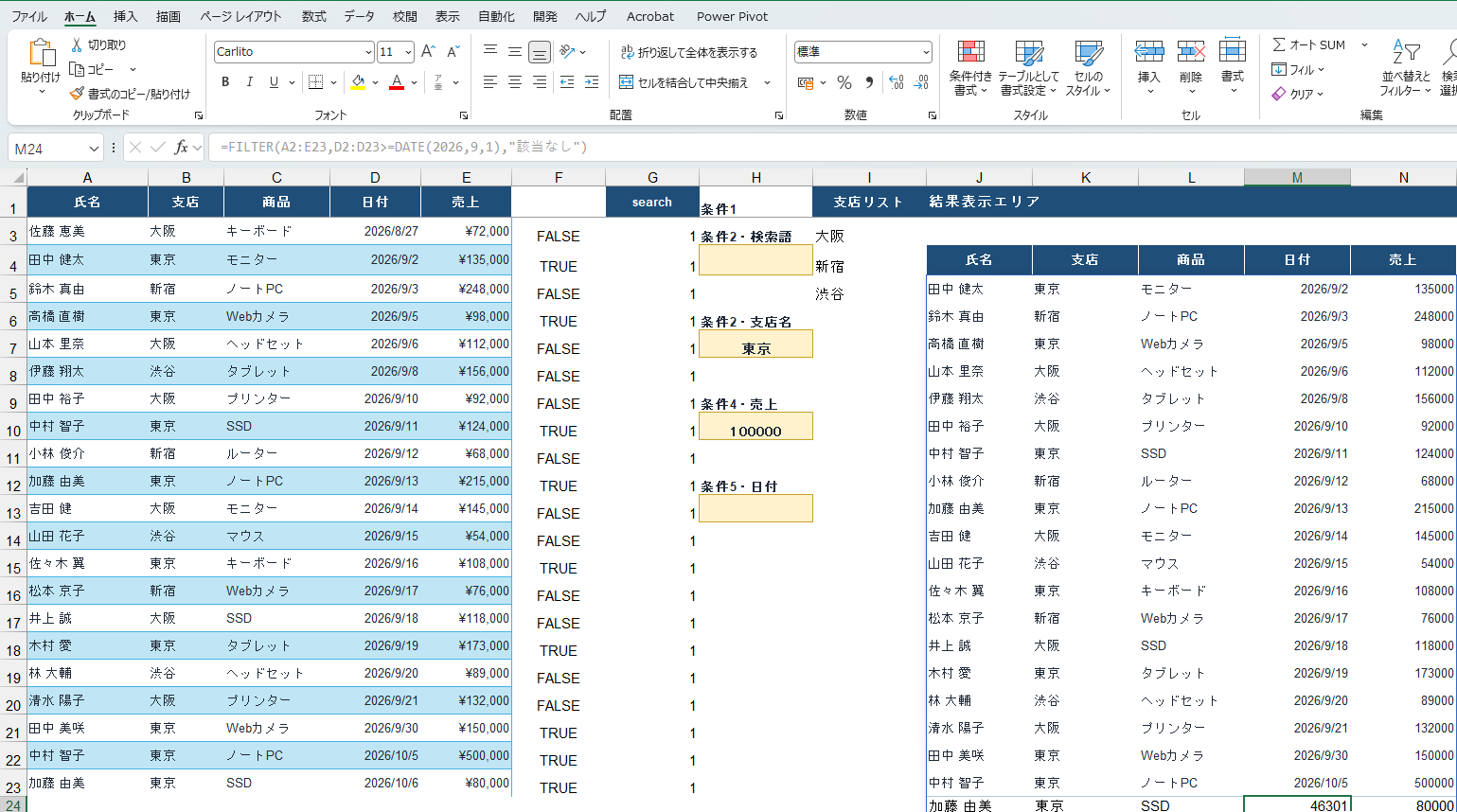The width and height of the screenshot is (1457, 812).
Task: Open the 標準 number format dropdown
Action: click(925, 52)
